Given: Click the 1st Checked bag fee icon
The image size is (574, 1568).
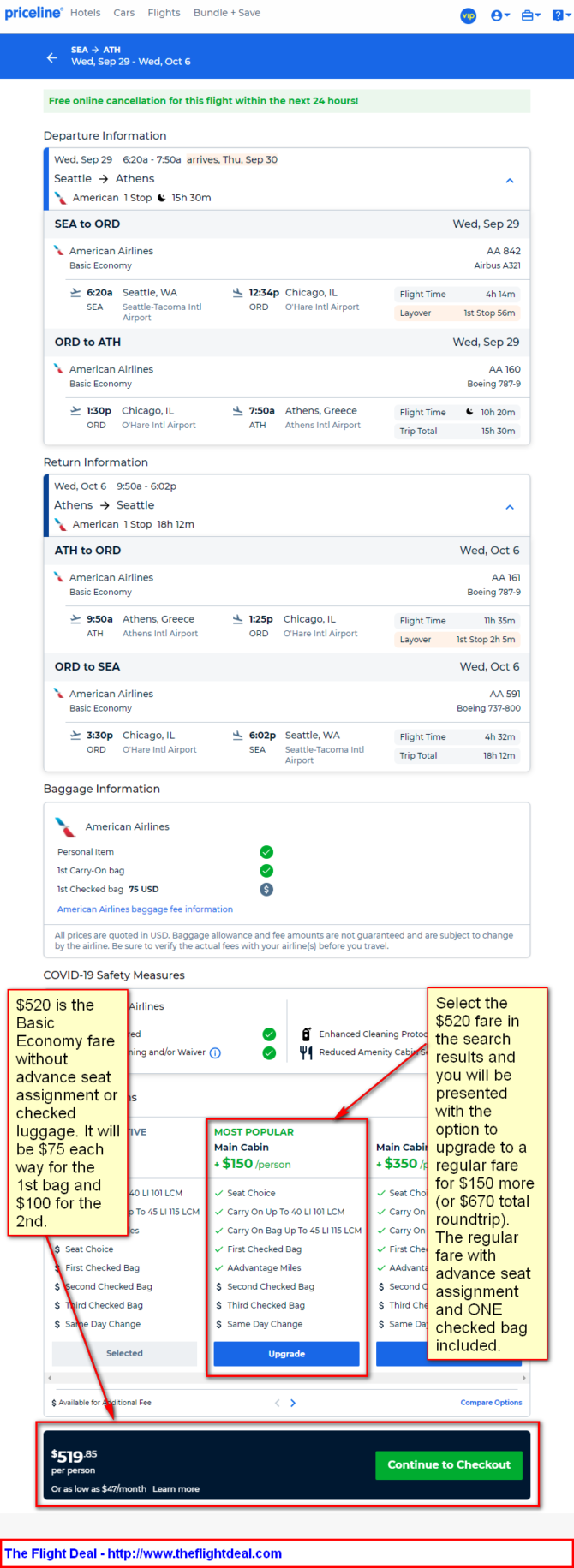Looking at the screenshot, I should pyautogui.click(x=266, y=890).
